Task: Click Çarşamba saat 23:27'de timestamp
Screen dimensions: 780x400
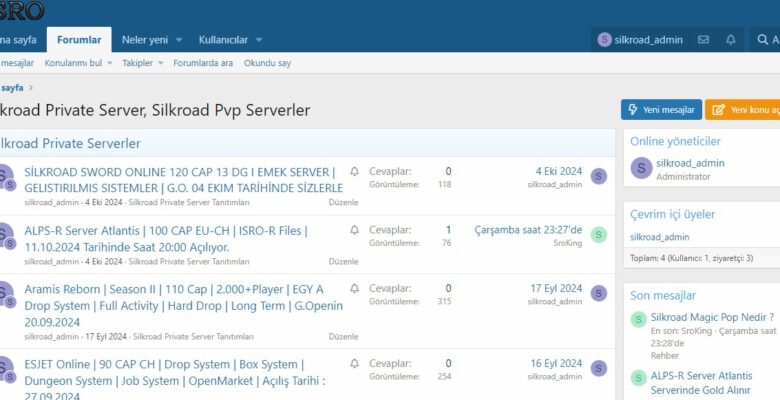Action: (528, 230)
